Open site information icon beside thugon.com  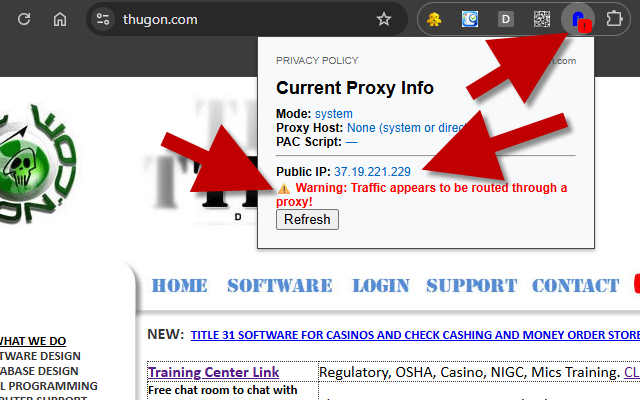pyautogui.click(x=102, y=19)
